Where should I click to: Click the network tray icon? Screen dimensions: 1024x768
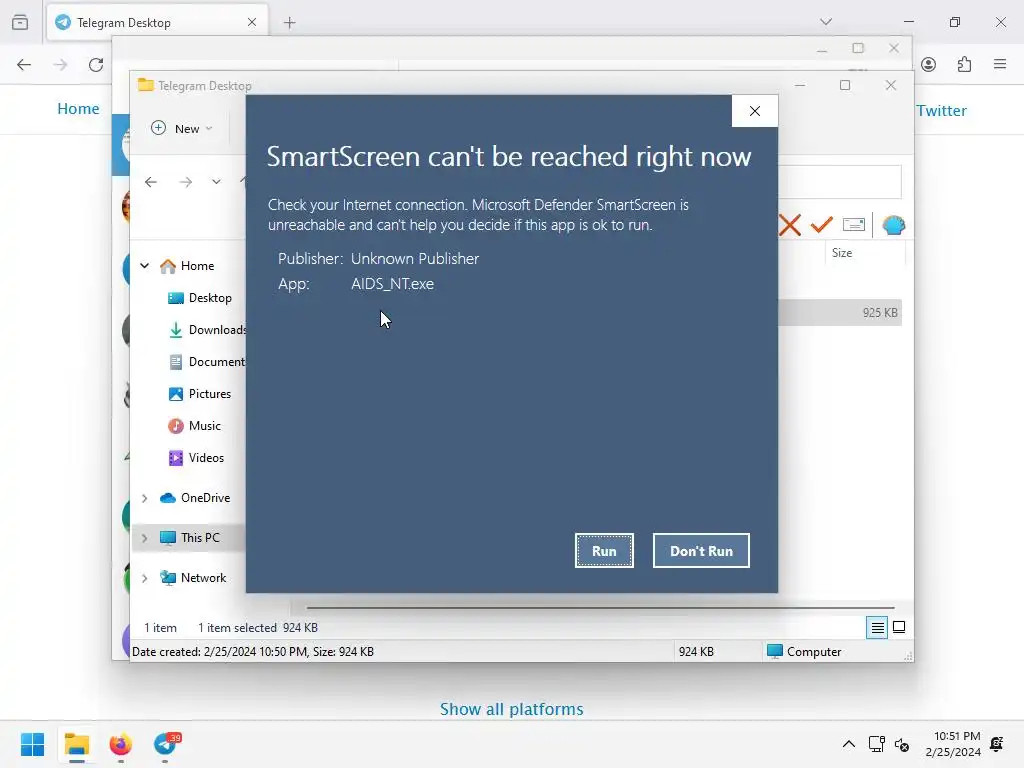click(876, 744)
